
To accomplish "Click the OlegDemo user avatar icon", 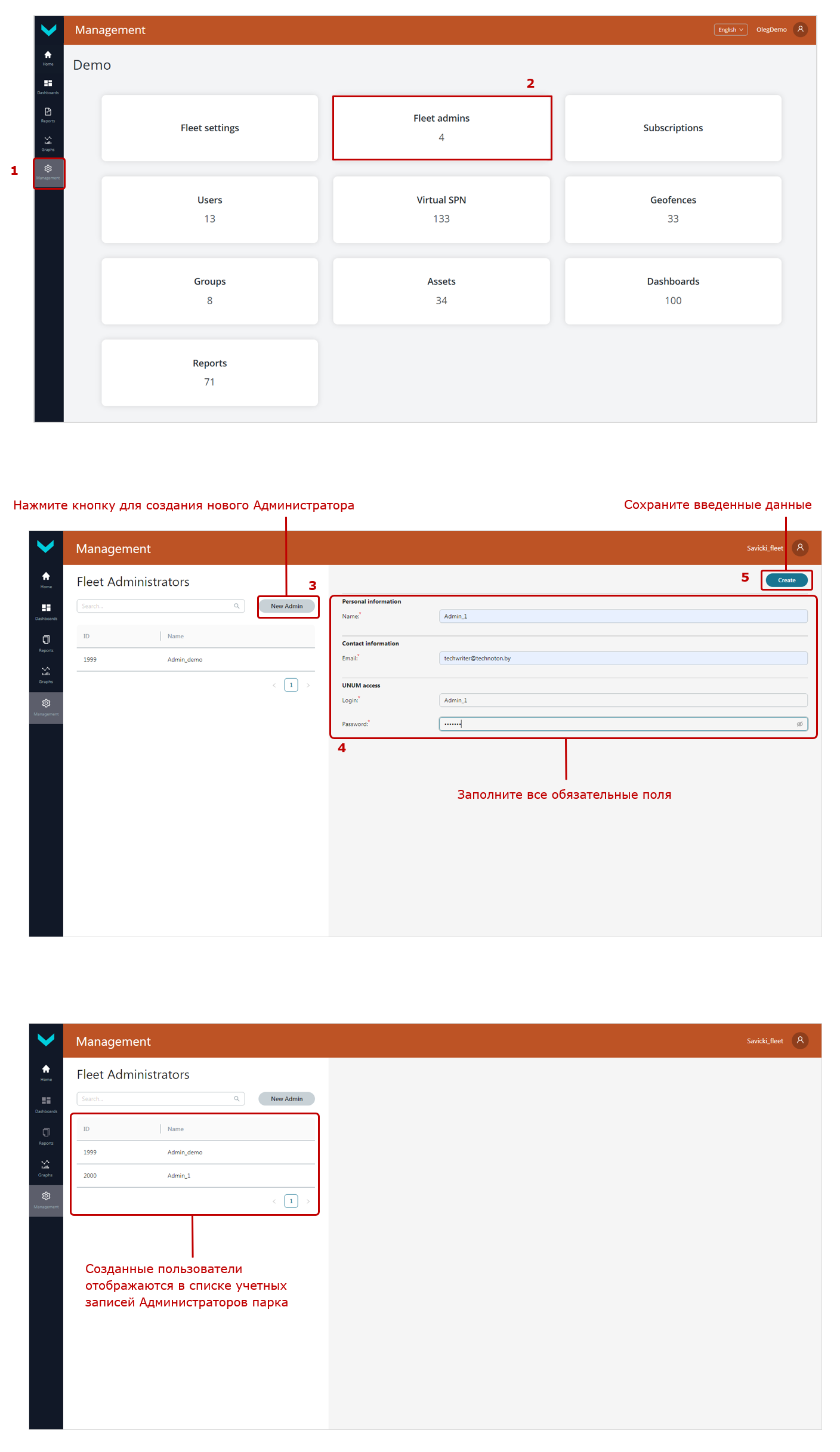I will tap(800, 29).
